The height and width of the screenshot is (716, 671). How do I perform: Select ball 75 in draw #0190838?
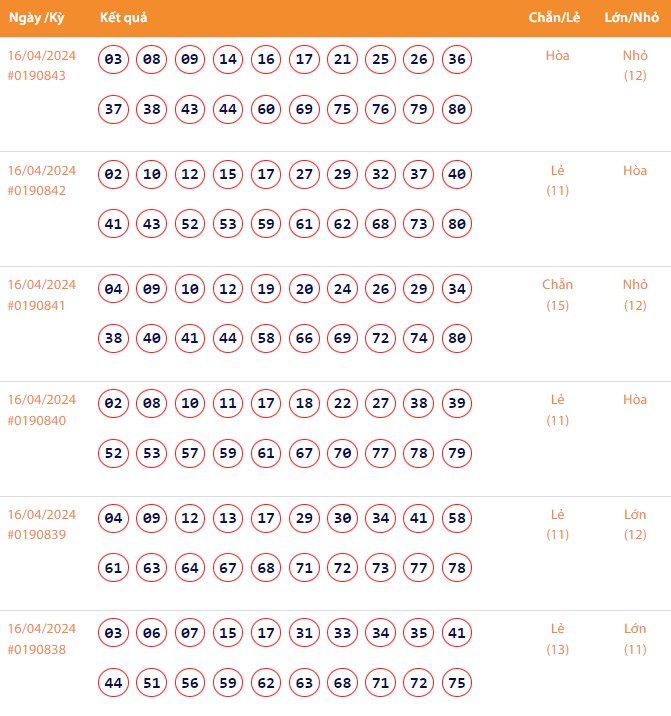pyautogui.click(x=457, y=683)
